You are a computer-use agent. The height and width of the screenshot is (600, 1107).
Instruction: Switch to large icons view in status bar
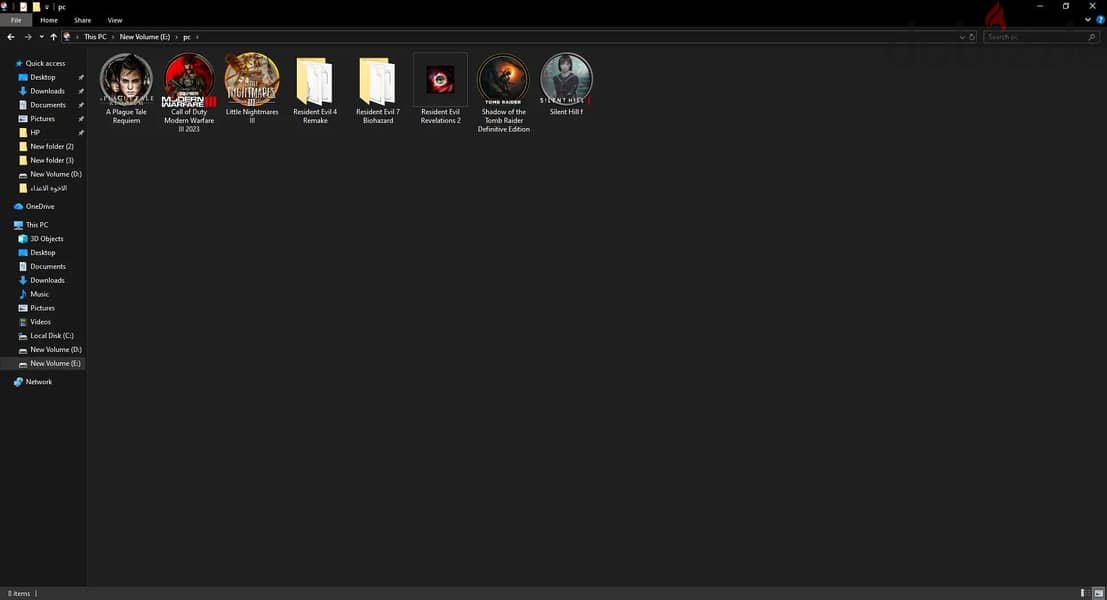1099,593
